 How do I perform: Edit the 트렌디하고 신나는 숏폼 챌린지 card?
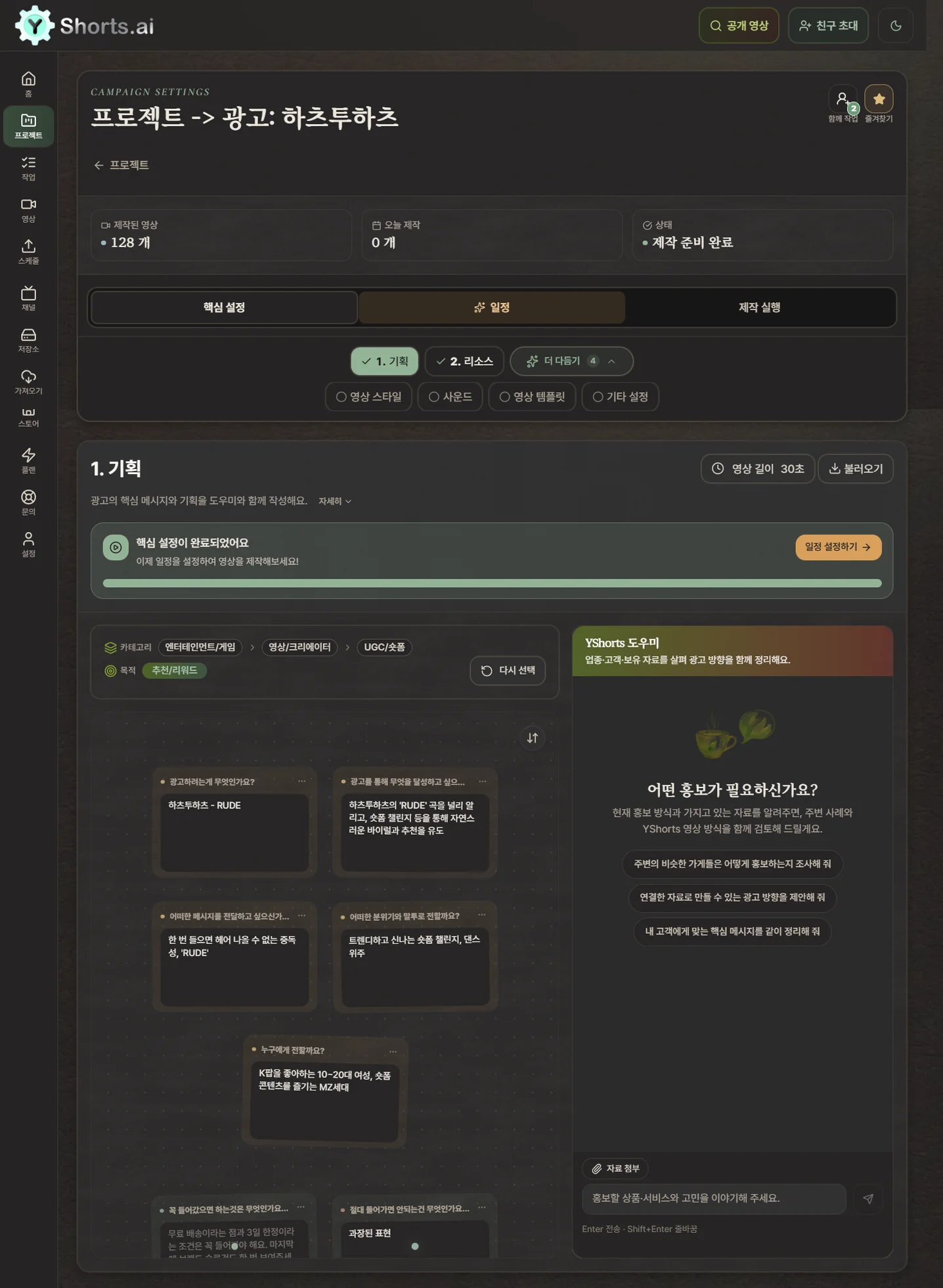point(415,967)
